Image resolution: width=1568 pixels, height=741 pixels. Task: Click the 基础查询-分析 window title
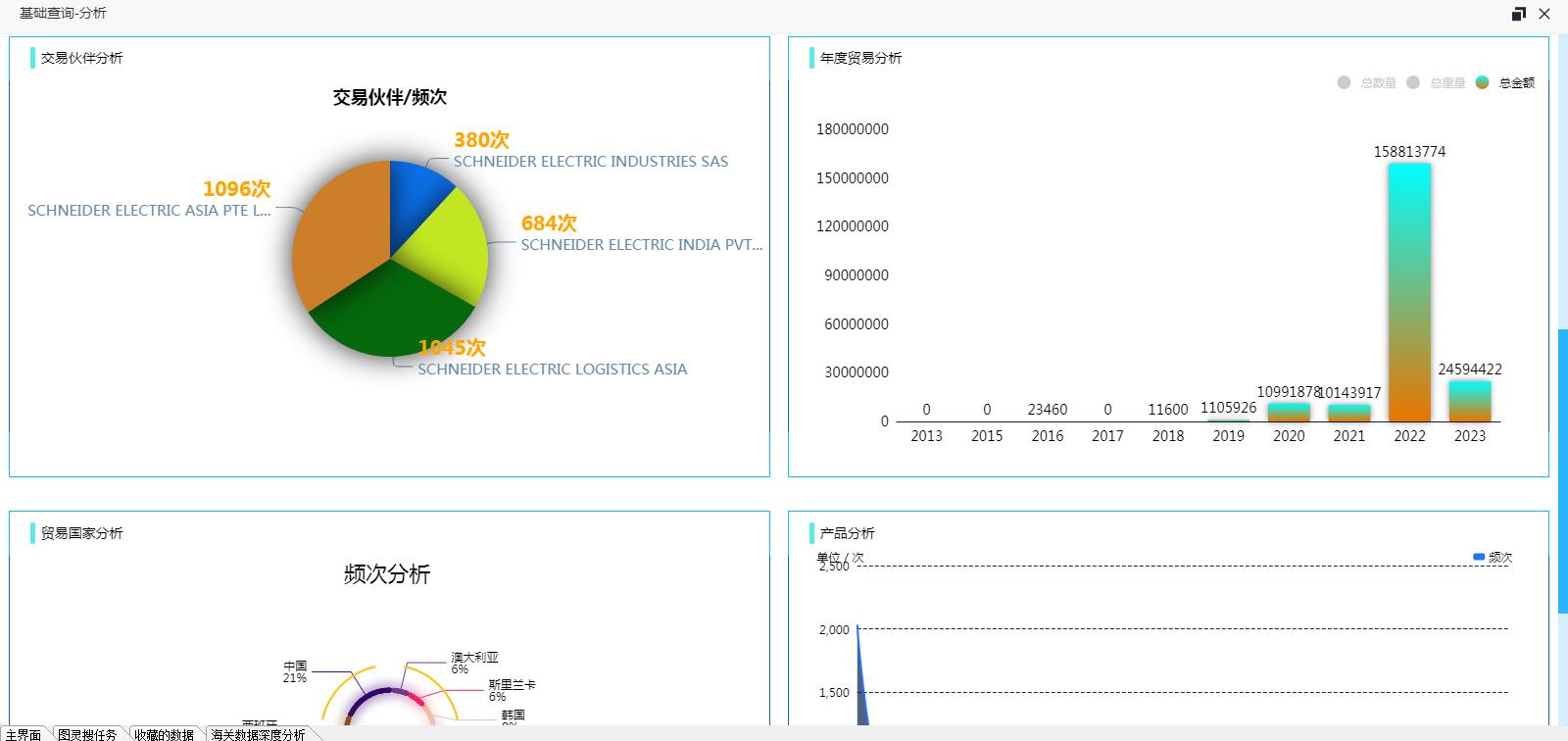[x=63, y=13]
